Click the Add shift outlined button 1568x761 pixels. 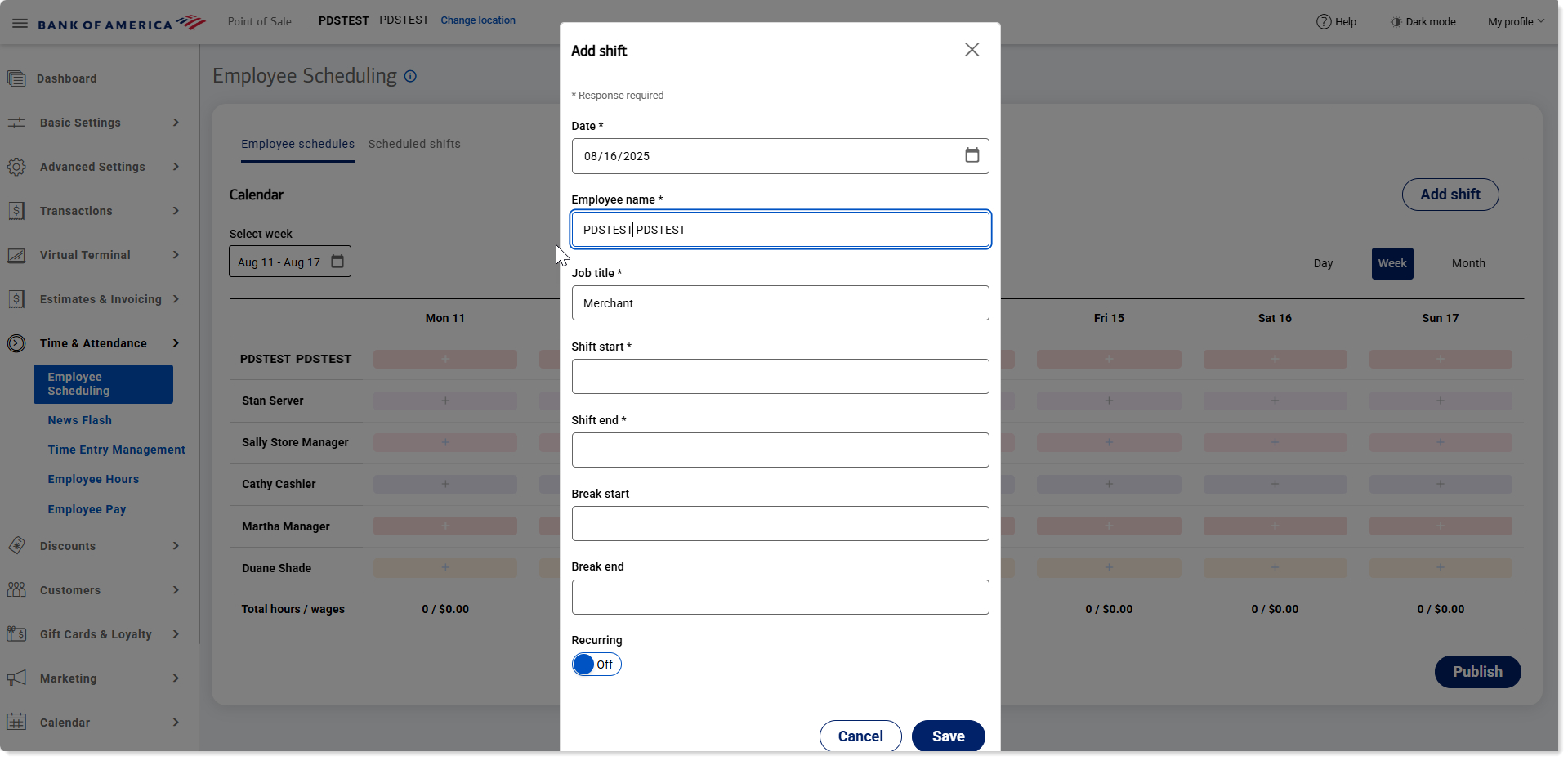(x=1450, y=195)
